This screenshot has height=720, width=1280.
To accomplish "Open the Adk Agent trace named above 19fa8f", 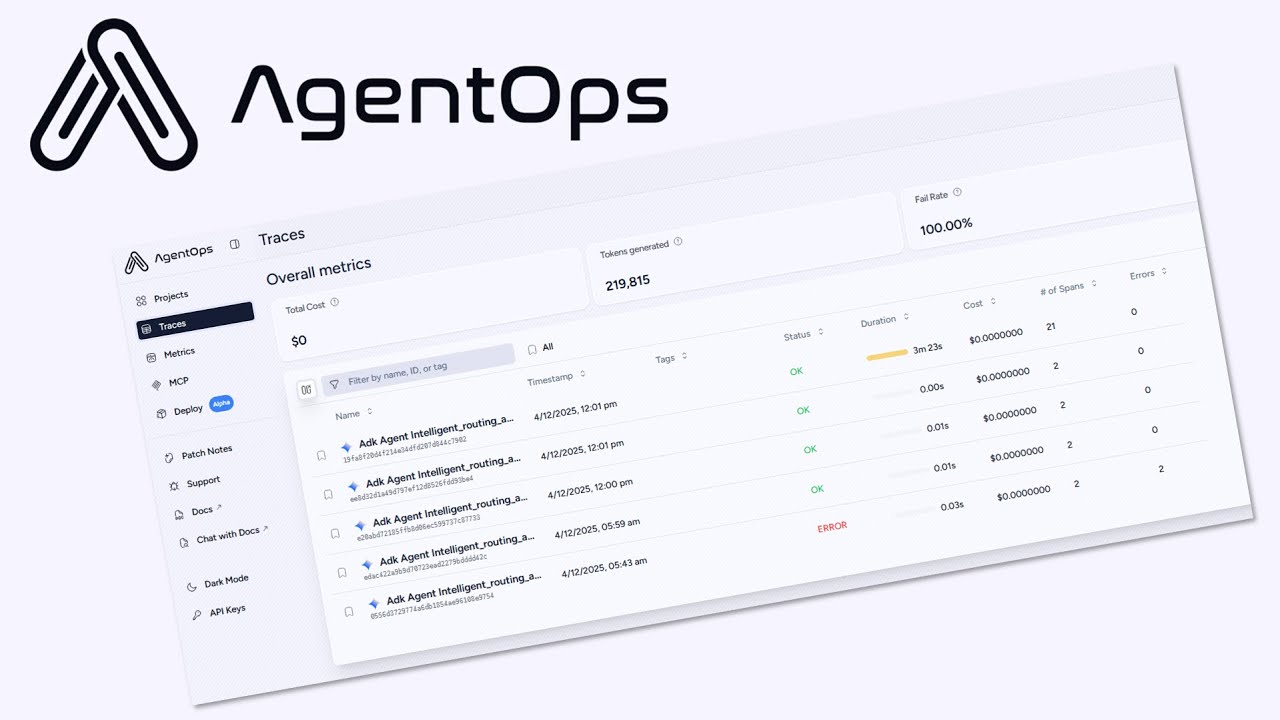I will [437, 432].
